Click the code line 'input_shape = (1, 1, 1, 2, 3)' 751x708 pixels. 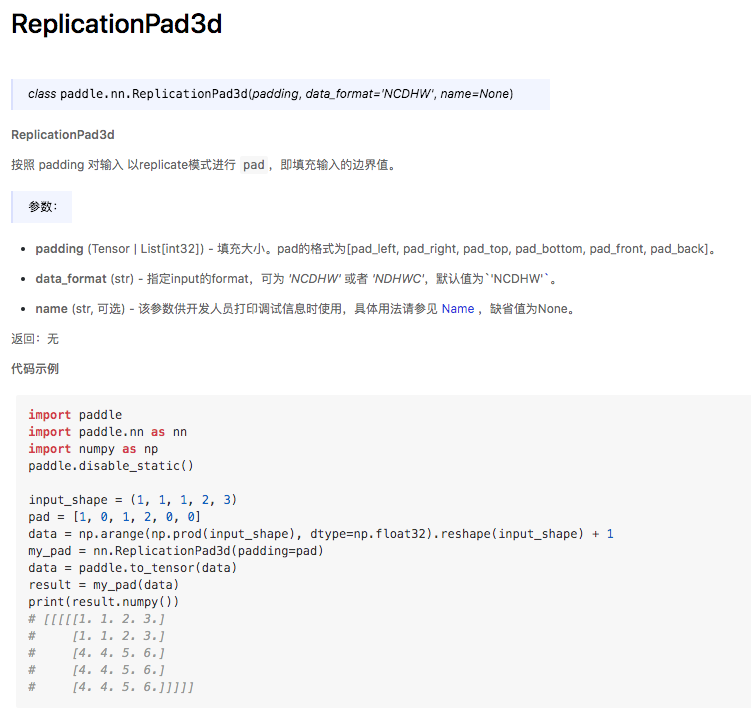133,500
